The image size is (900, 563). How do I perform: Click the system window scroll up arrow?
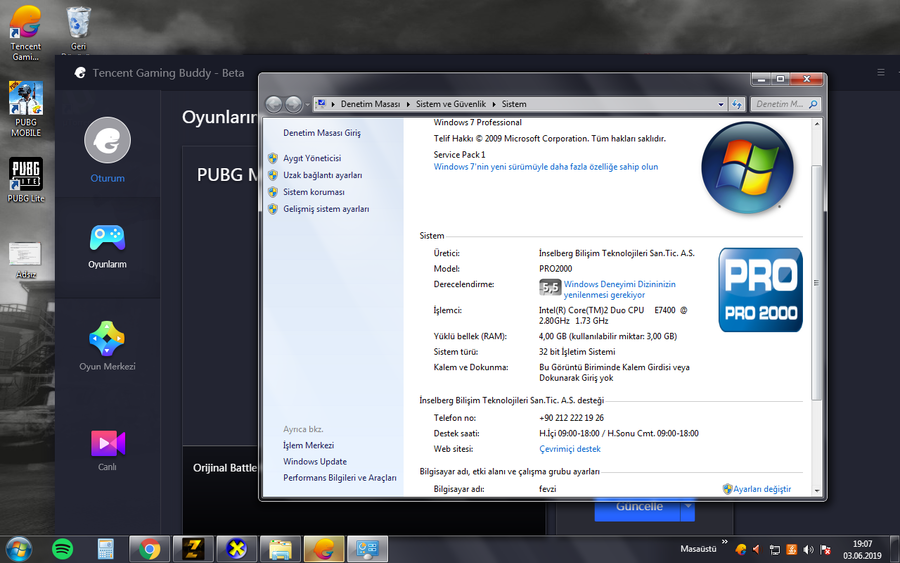817,124
